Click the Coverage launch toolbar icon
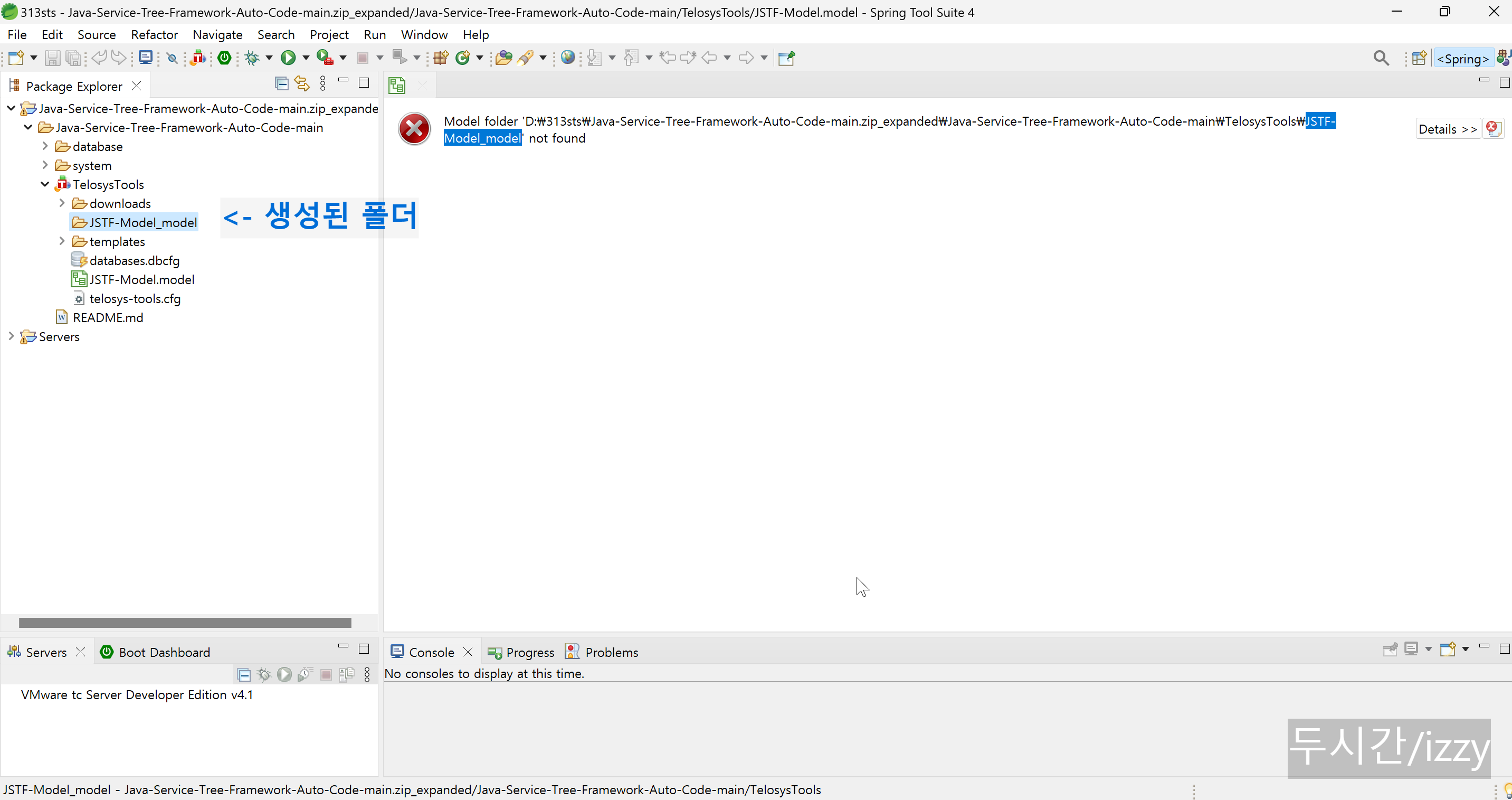1512x800 pixels. tap(325, 58)
